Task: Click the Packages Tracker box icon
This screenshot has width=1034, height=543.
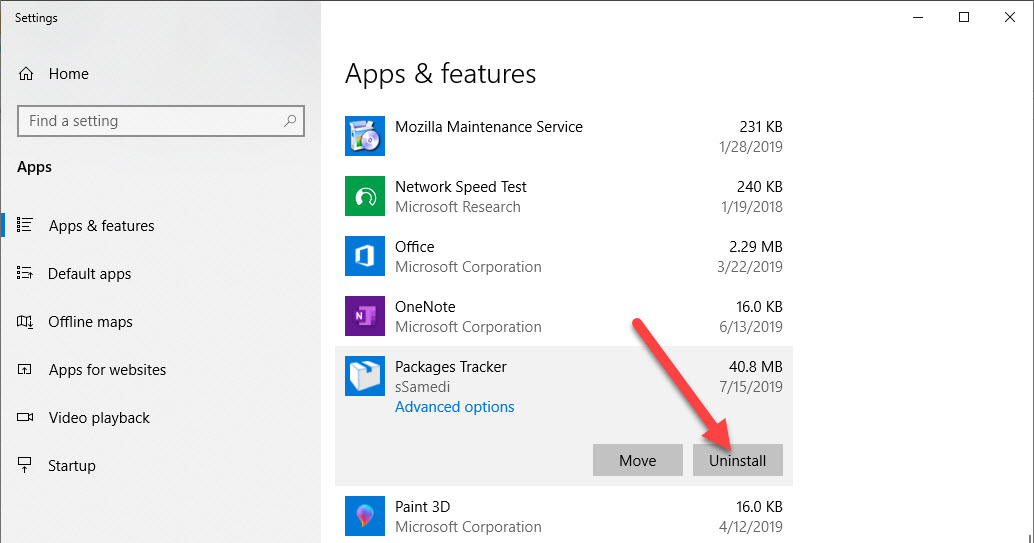Action: [365, 376]
